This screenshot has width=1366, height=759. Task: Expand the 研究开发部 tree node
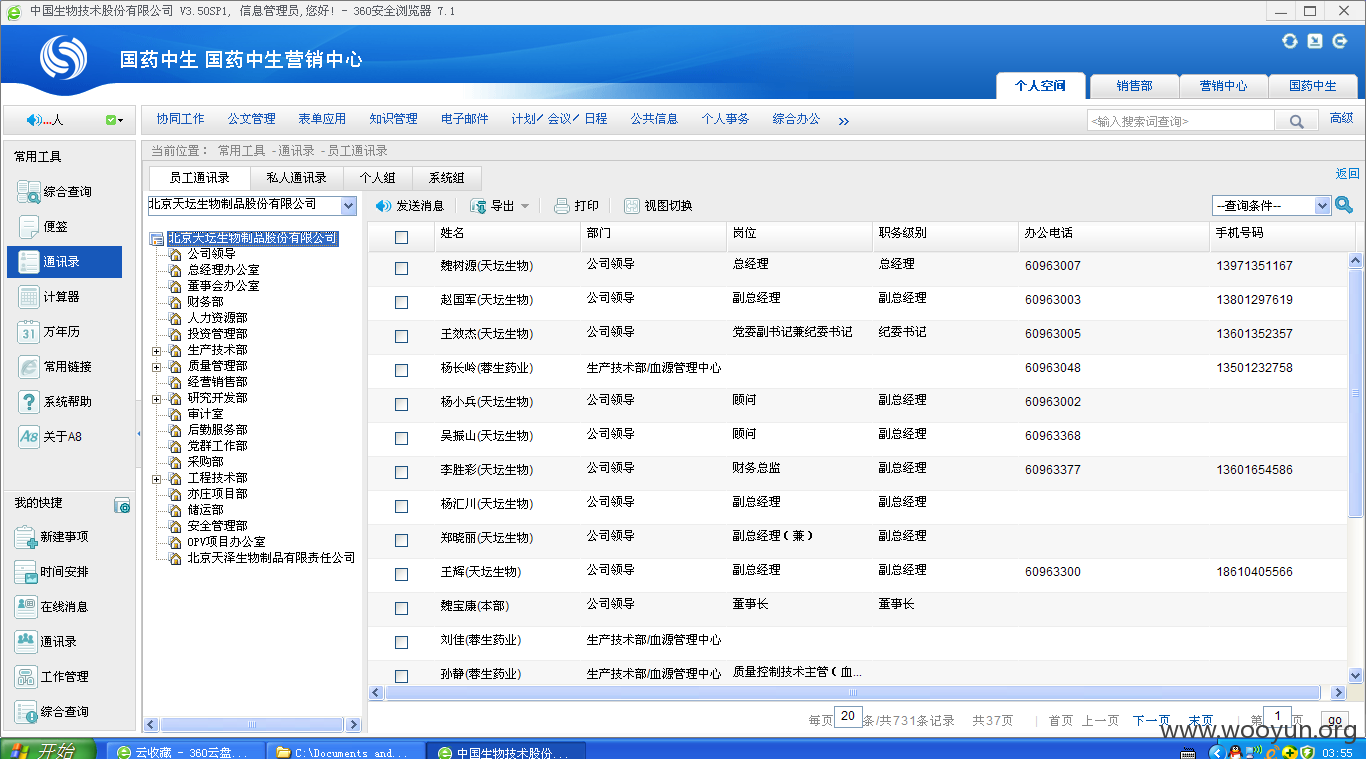[x=156, y=399]
